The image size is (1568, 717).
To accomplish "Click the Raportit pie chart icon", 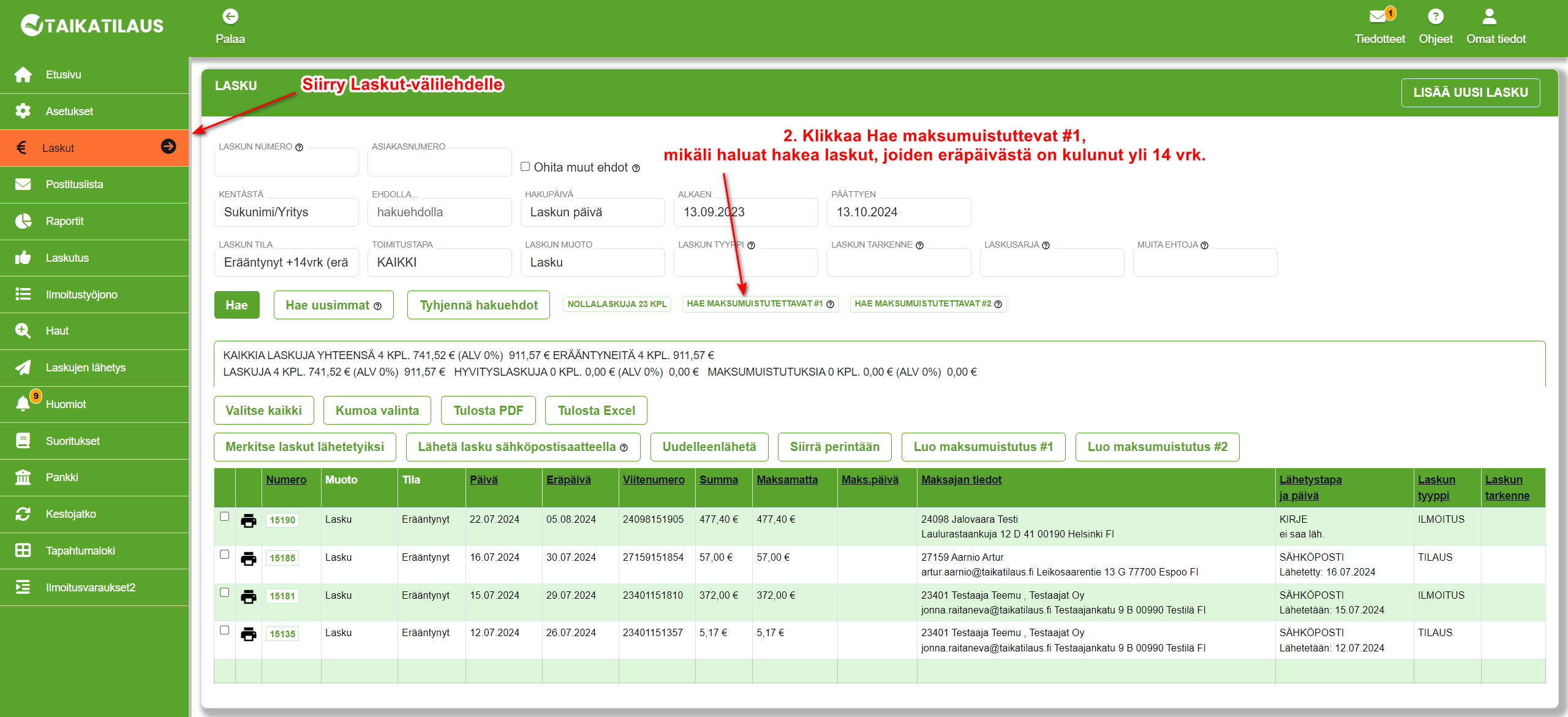I will [23, 221].
